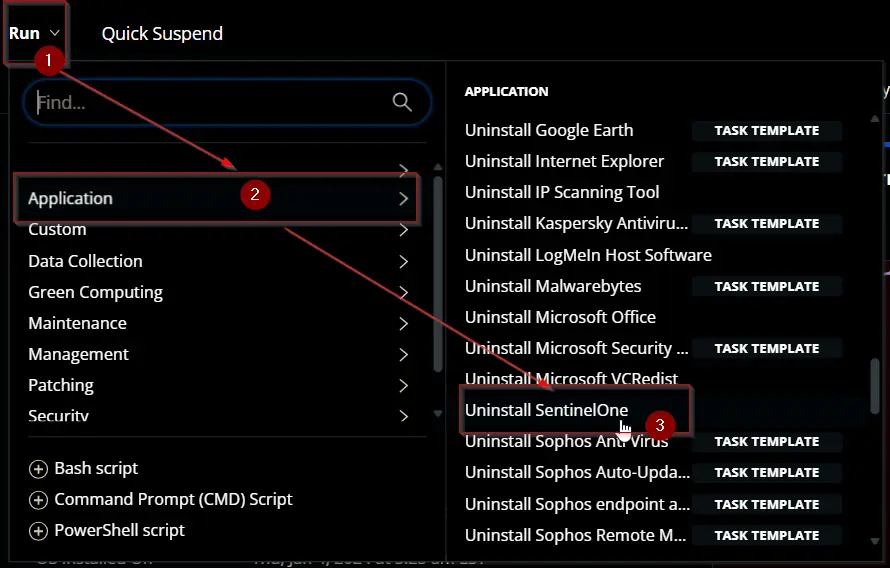The width and height of the screenshot is (890, 568).
Task: Expand the Custom chevron arrow
Action: point(404,230)
